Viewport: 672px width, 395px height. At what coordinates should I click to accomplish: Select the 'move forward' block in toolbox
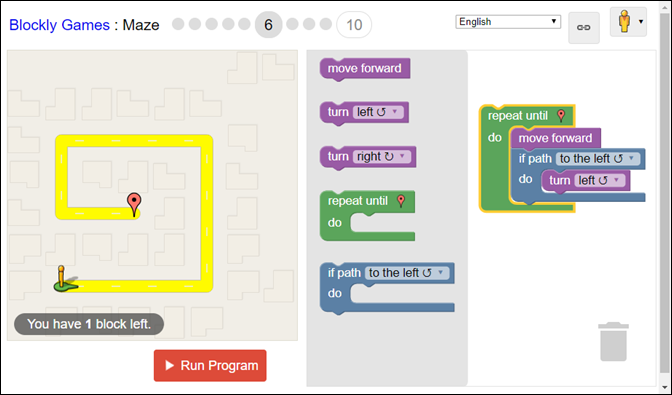point(365,69)
